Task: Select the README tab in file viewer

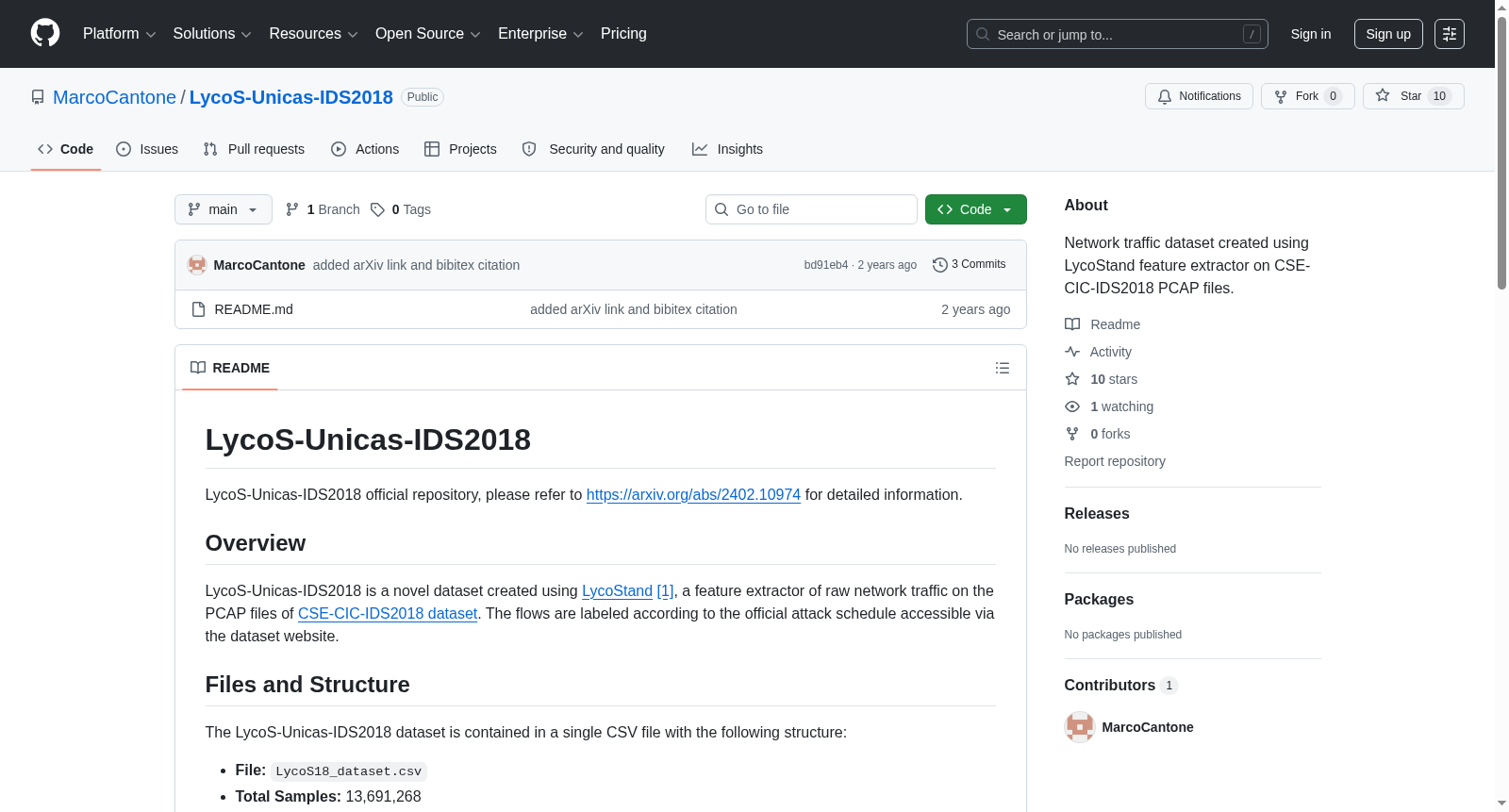Action: pos(230,368)
